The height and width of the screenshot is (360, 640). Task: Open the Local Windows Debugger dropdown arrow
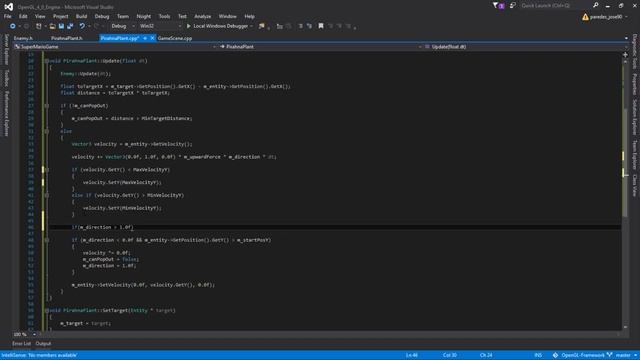251,26
